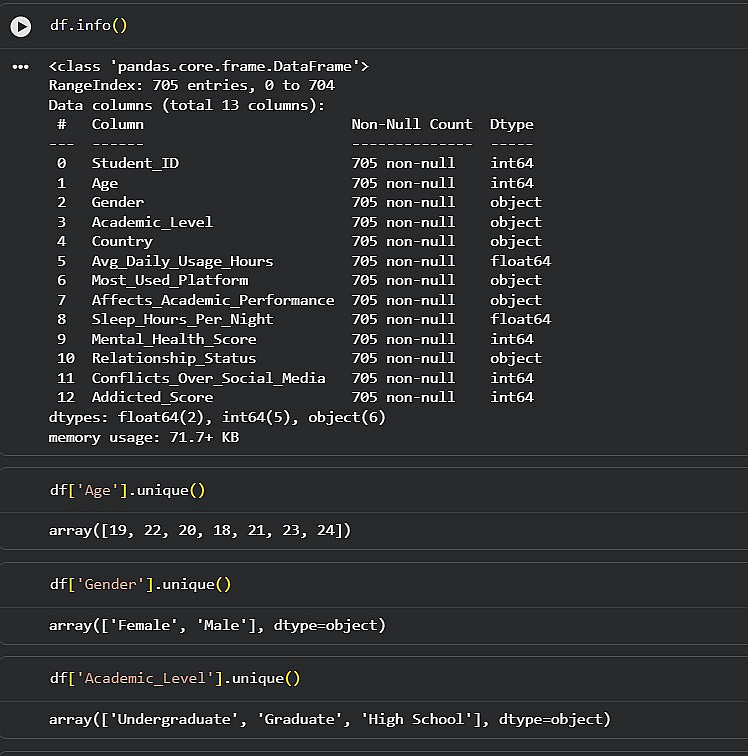Image resolution: width=748 pixels, height=756 pixels.
Task: Place cursor in df['Gender'].unique() cell
Action: pos(140,585)
